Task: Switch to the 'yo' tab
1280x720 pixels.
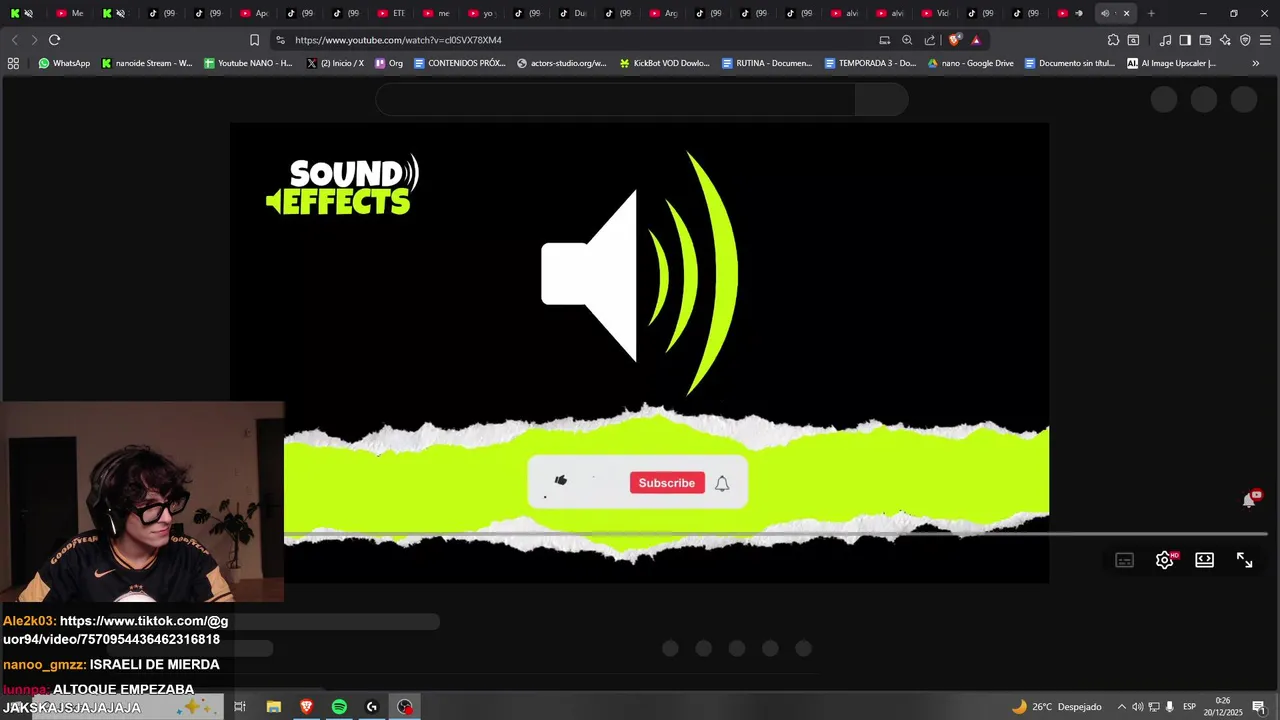Action: click(x=482, y=13)
